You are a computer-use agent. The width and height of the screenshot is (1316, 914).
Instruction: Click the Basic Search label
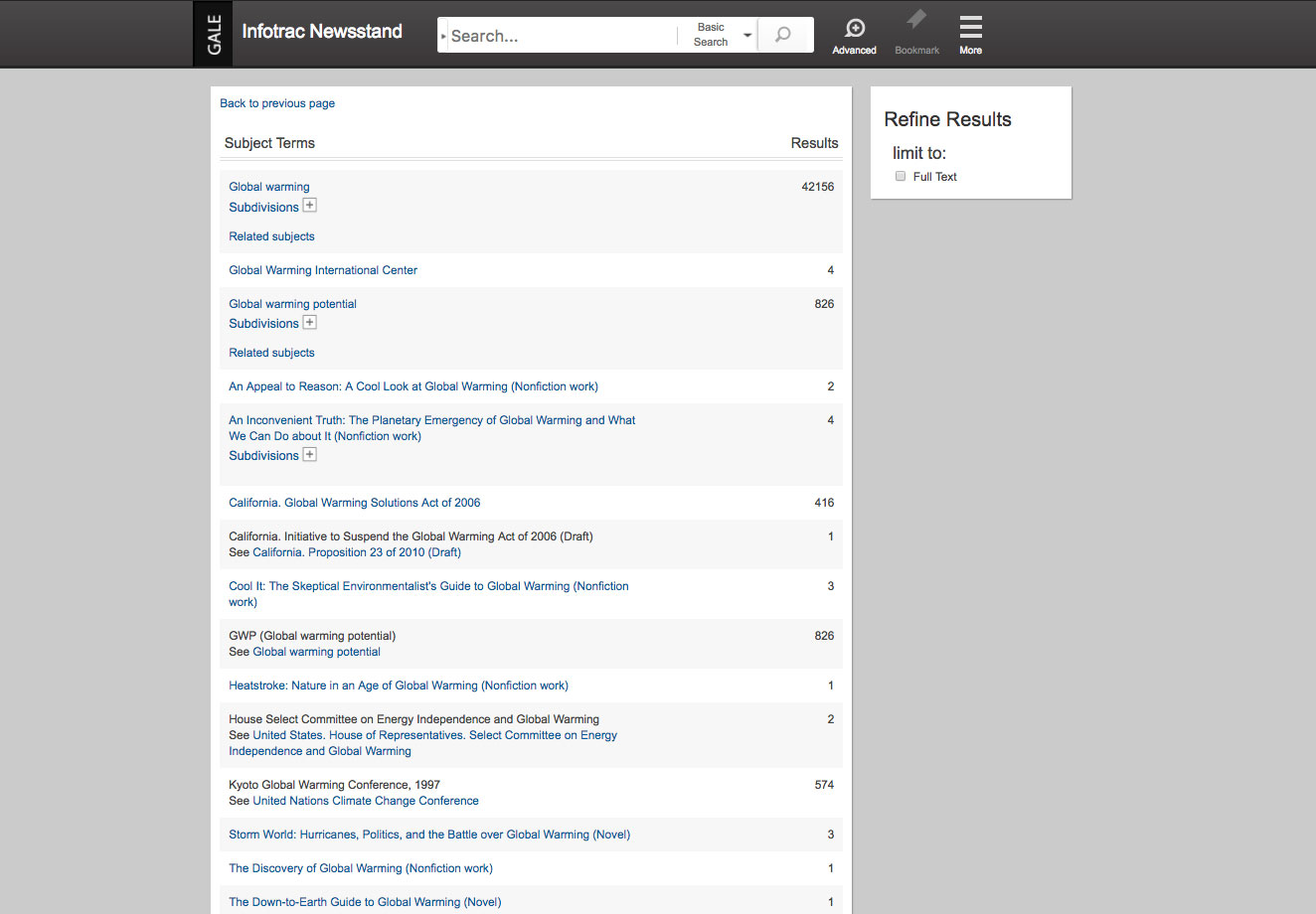click(711, 35)
